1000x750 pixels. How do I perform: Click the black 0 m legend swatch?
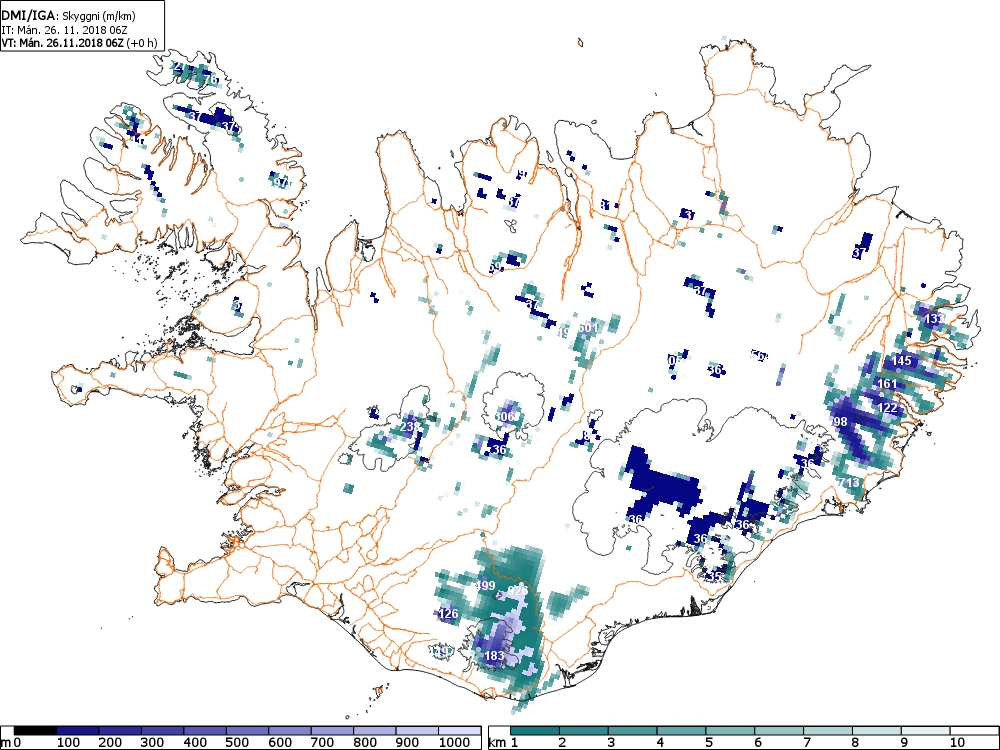point(35,731)
